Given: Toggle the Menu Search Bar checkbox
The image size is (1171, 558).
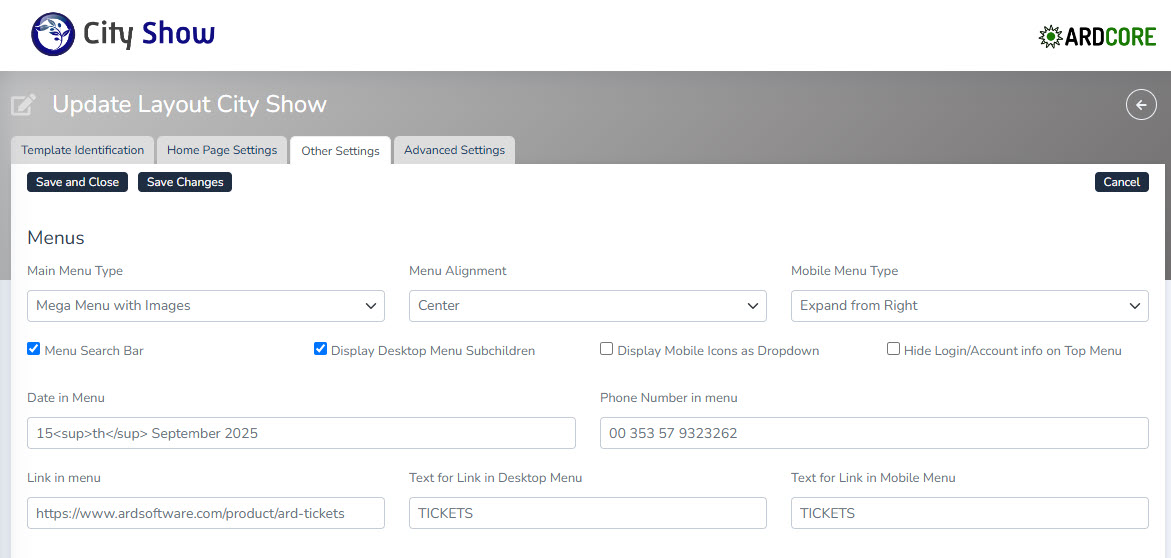Looking at the screenshot, I should click(x=34, y=349).
